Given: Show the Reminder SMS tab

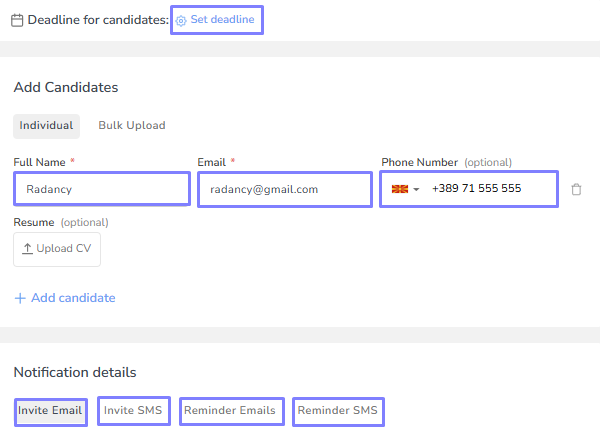Looking at the screenshot, I should 338,411.
